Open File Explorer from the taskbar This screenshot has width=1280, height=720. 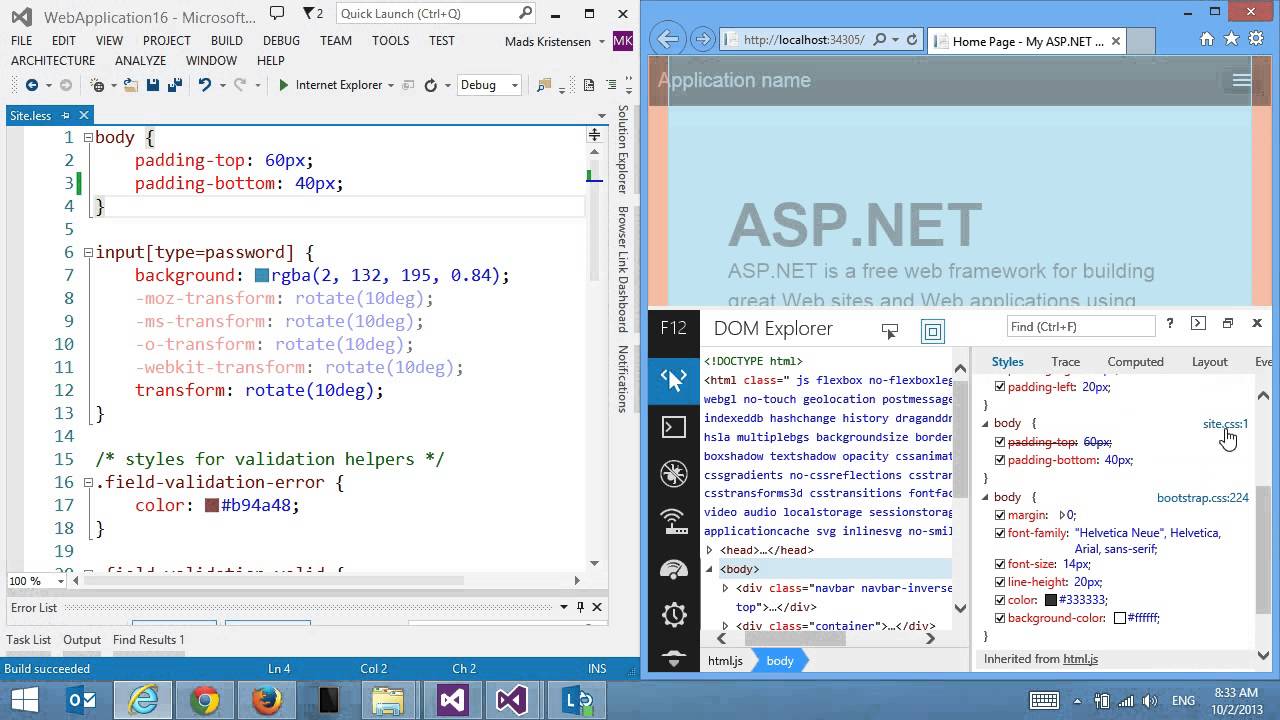pyautogui.click(x=388, y=700)
